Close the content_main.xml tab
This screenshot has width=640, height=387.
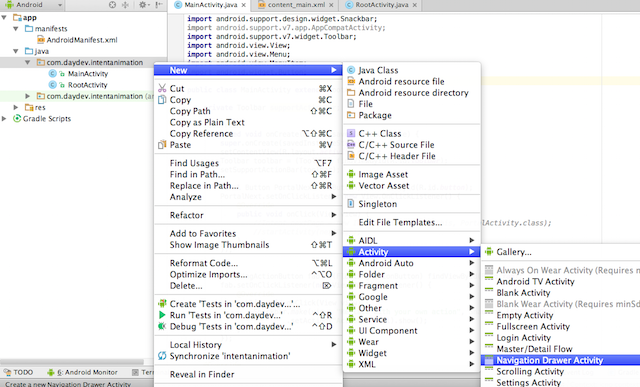point(331,5)
